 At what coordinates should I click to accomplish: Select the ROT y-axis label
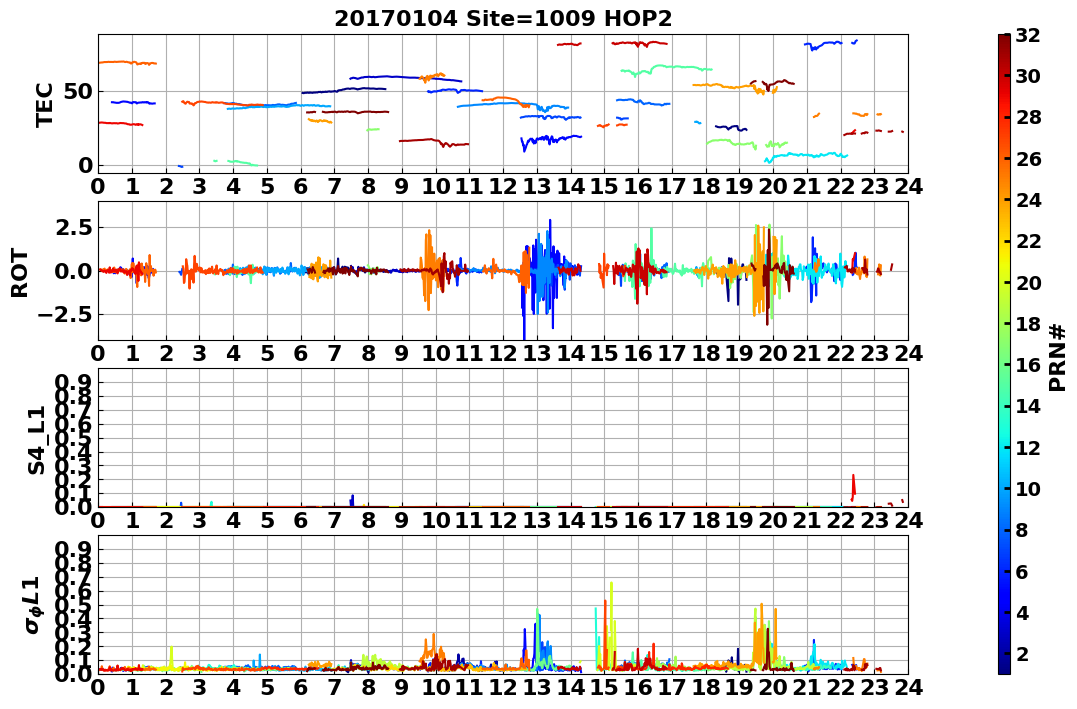click(20, 273)
